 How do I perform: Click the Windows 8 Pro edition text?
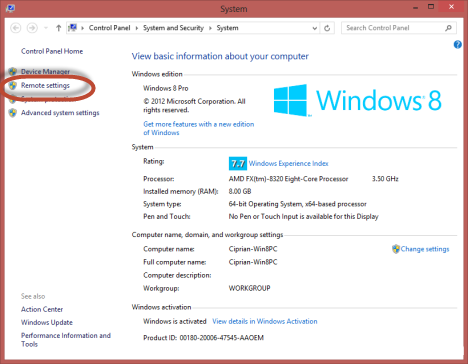pos(166,88)
